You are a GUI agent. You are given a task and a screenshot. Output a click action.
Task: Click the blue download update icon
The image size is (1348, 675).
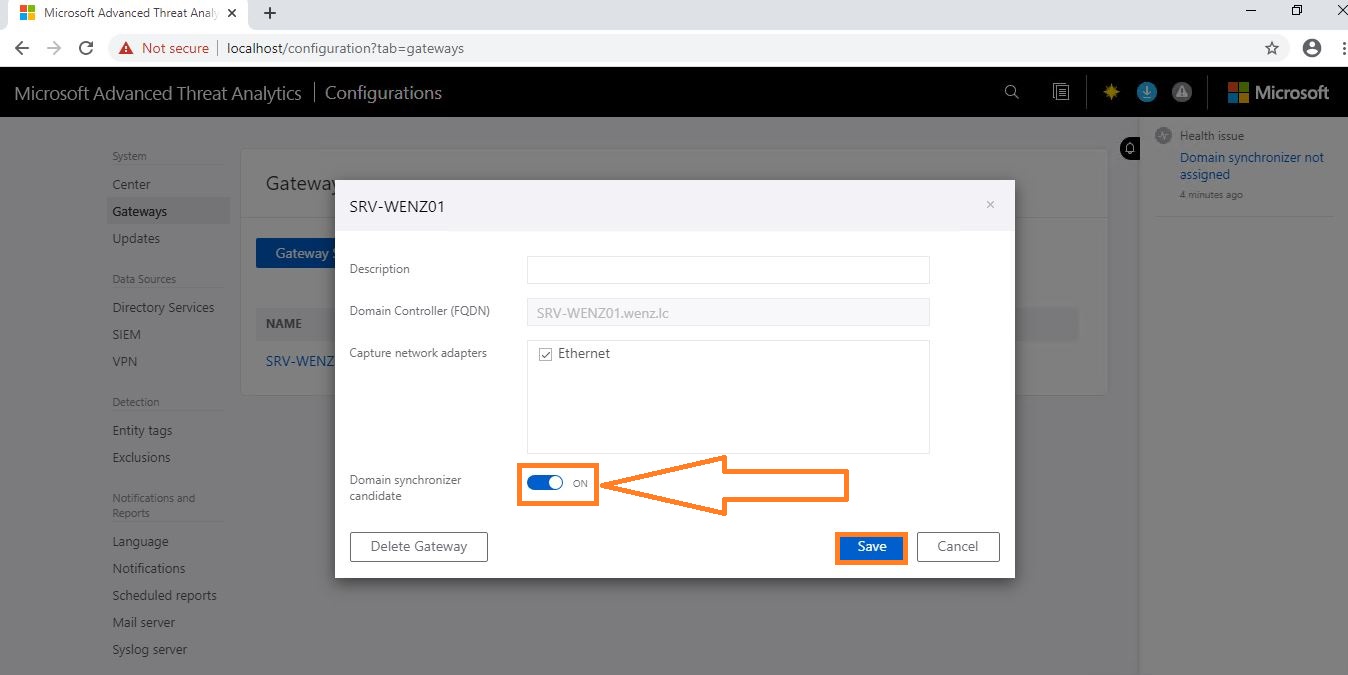[x=1147, y=92]
